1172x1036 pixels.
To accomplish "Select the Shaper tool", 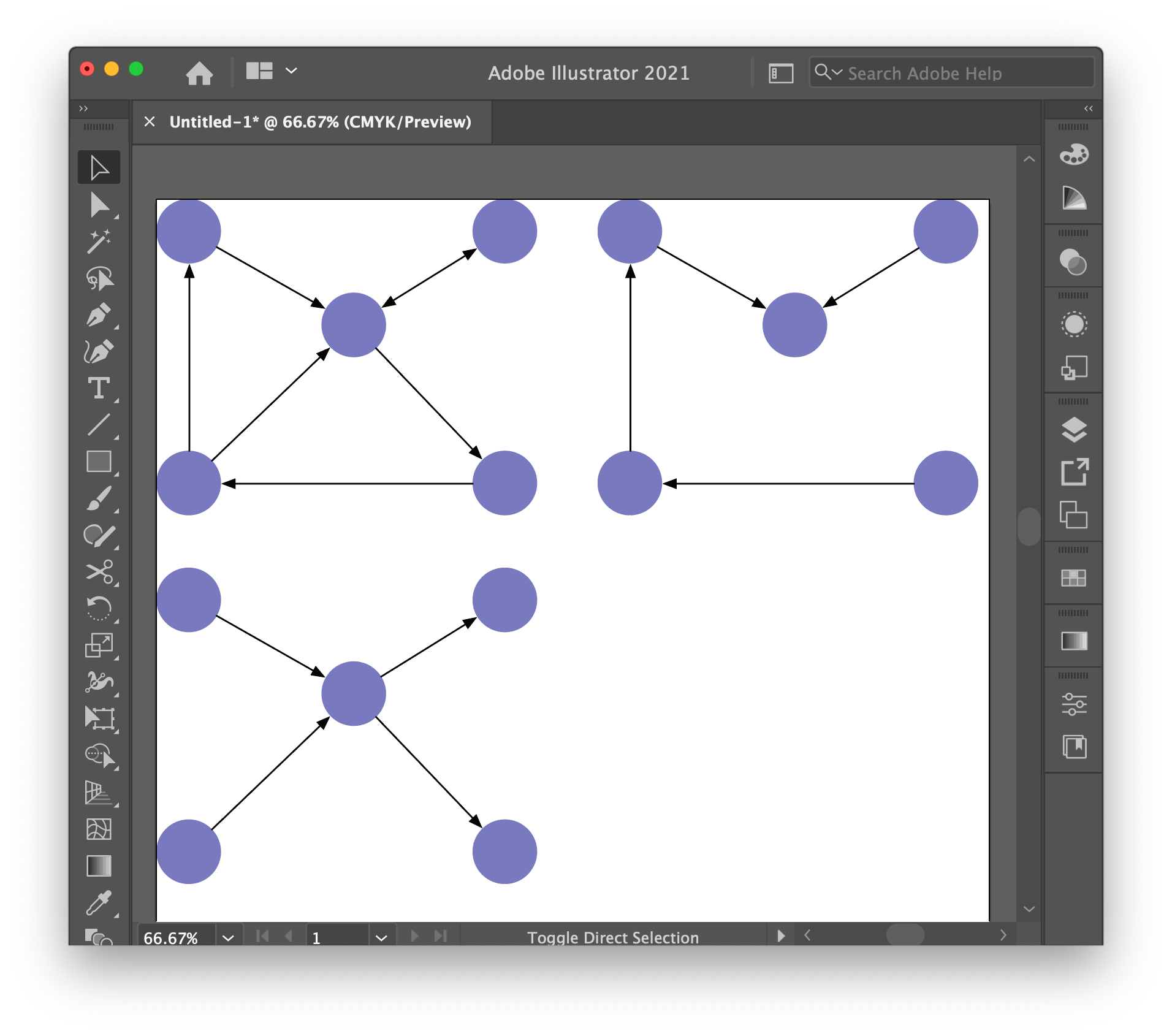I will 99,535.
